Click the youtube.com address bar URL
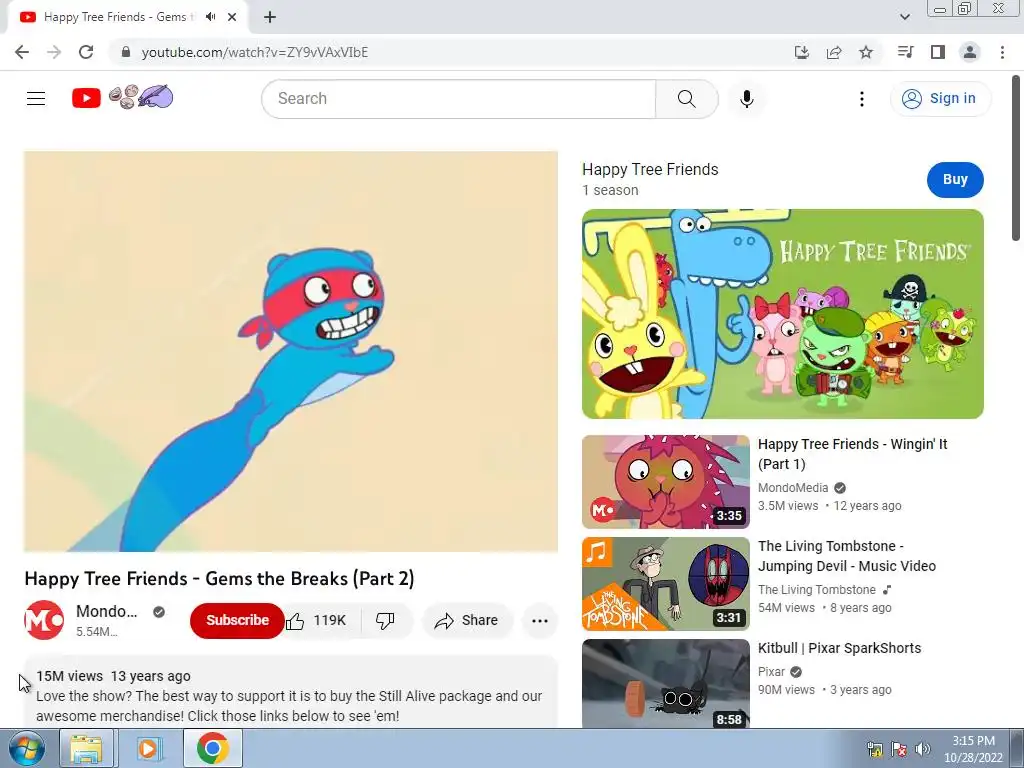Viewport: 1024px width, 768px height. click(x=255, y=52)
